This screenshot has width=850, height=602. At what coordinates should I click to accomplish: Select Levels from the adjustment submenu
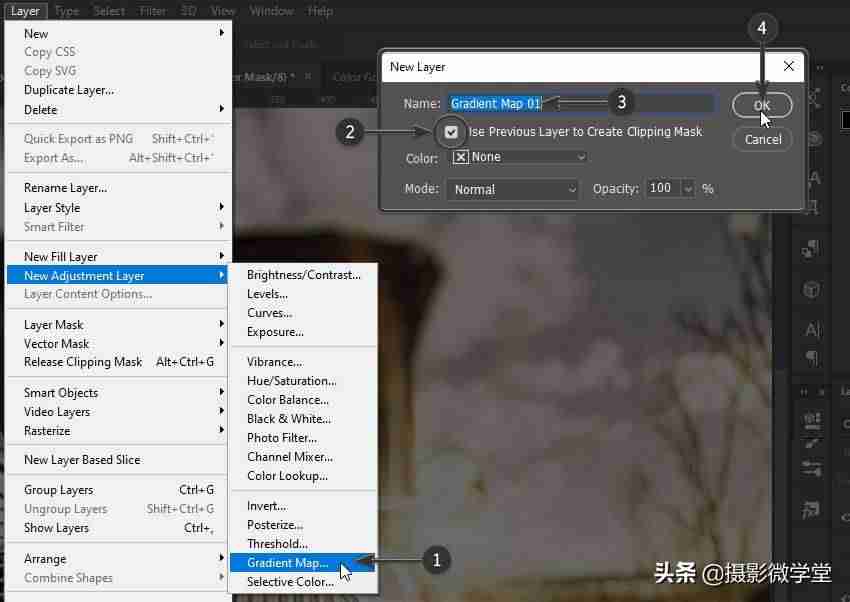302,294
